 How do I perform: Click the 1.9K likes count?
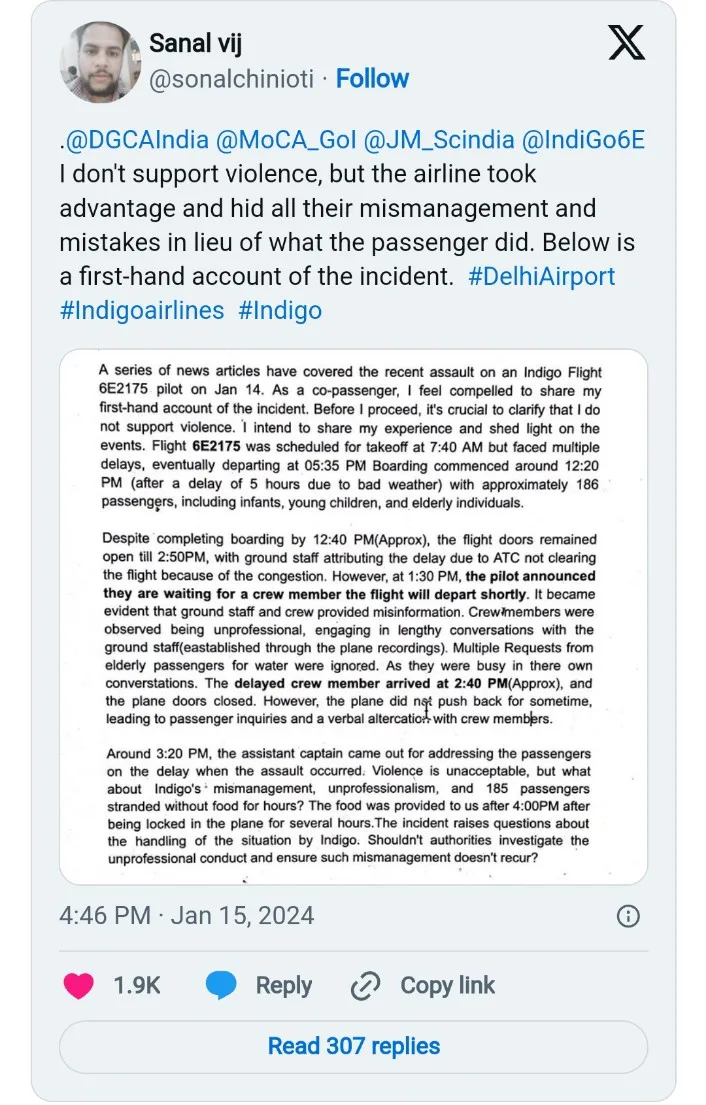coord(137,985)
